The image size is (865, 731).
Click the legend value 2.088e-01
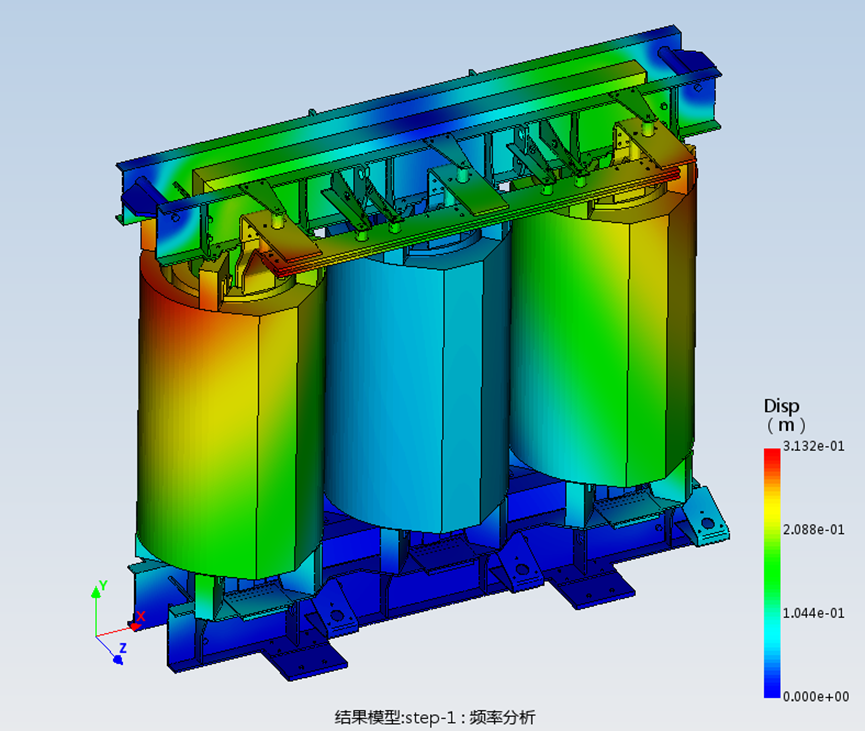[x=814, y=530]
